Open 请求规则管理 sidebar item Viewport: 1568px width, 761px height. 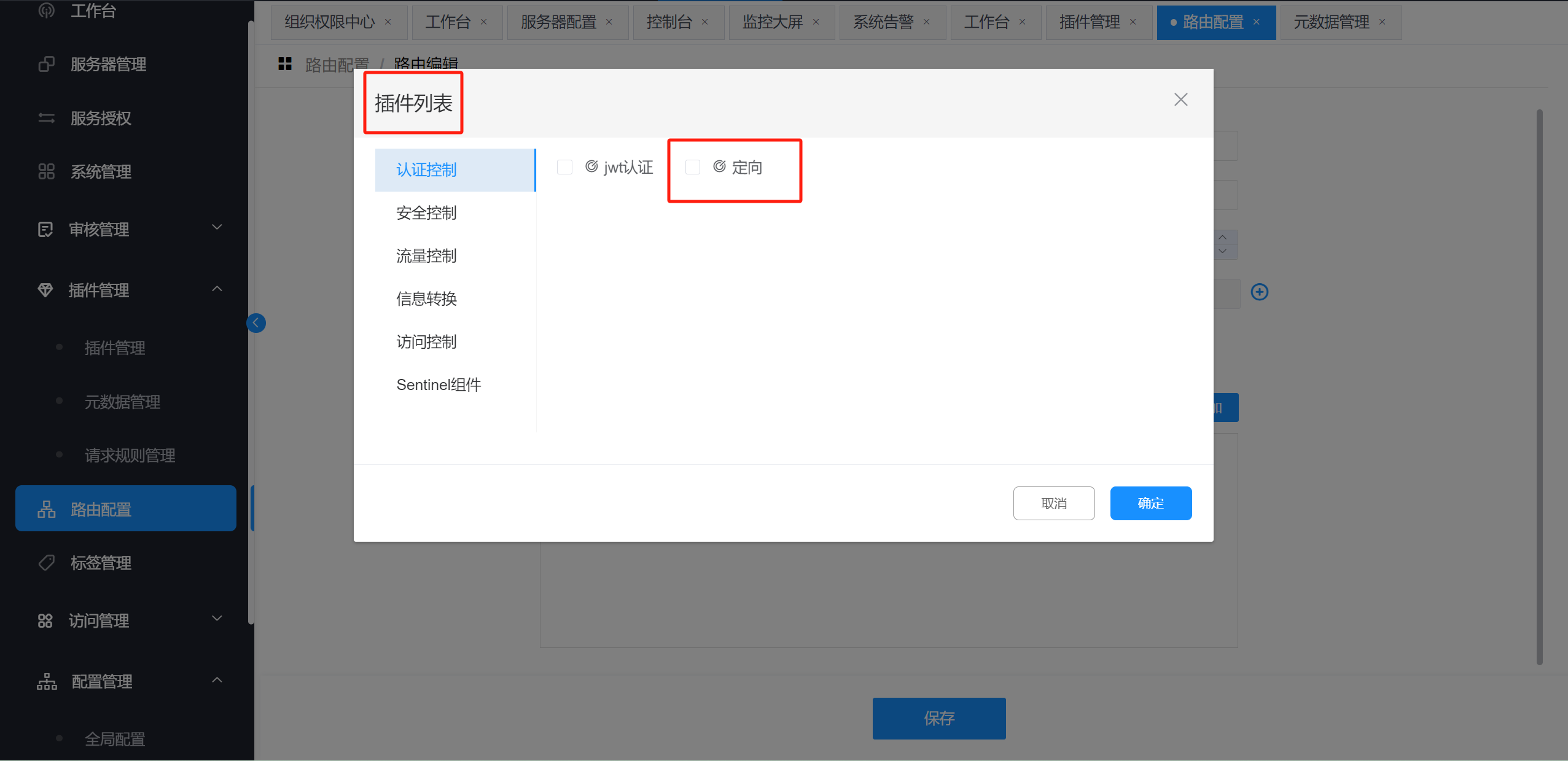[130, 456]
